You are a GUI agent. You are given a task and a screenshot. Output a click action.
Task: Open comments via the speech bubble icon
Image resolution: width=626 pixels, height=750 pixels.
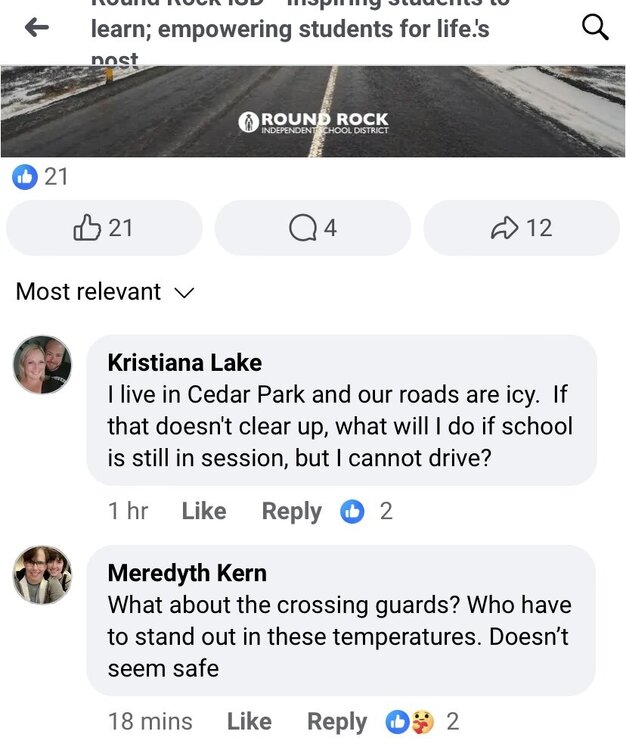tap(313, 228)
